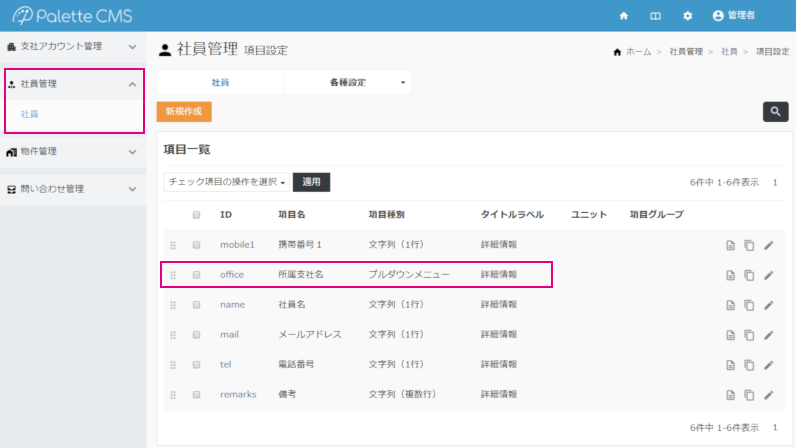Expand 物件管理 in the sidebar
The height and width of the screenshot is (448, 796).
coord(72,152)
